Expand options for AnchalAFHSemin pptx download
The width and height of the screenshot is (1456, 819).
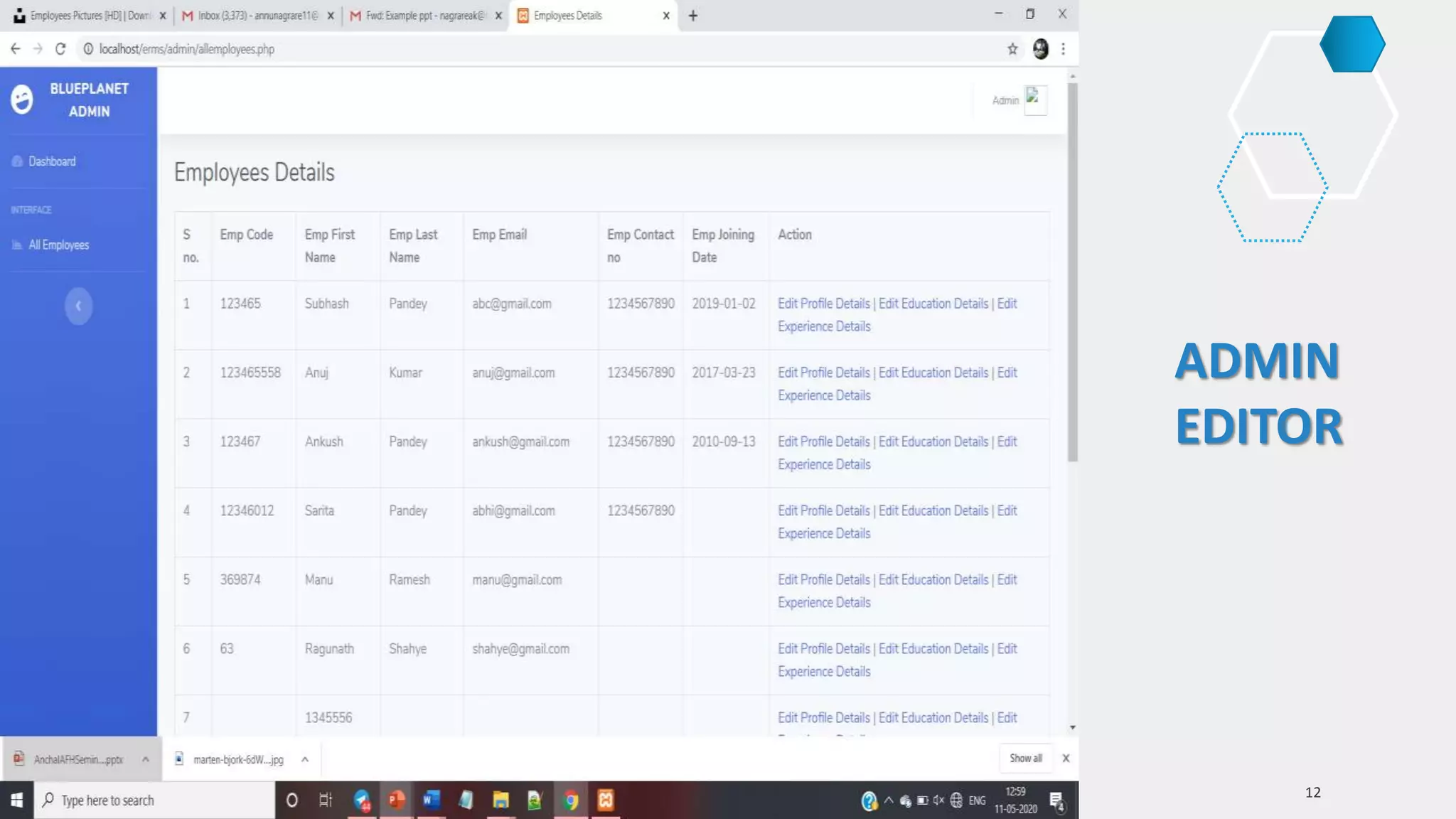click(x=145, y=759)
